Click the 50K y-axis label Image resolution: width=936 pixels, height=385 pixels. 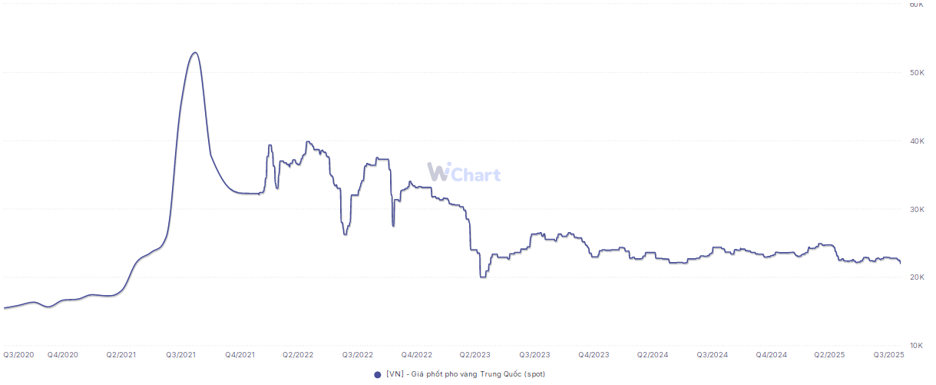click(916, 72)
